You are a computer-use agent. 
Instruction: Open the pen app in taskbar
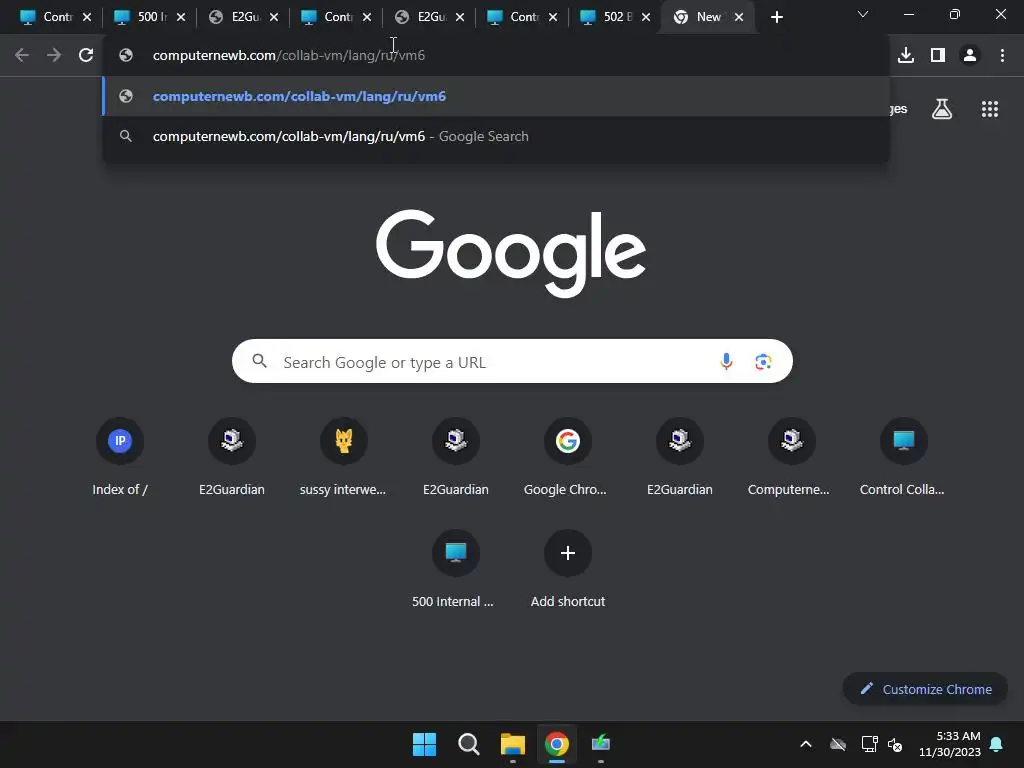click(601, 744)
